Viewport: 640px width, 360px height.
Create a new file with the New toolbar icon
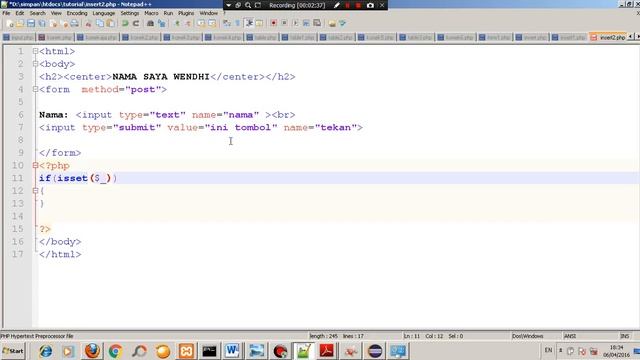(10, 24)
